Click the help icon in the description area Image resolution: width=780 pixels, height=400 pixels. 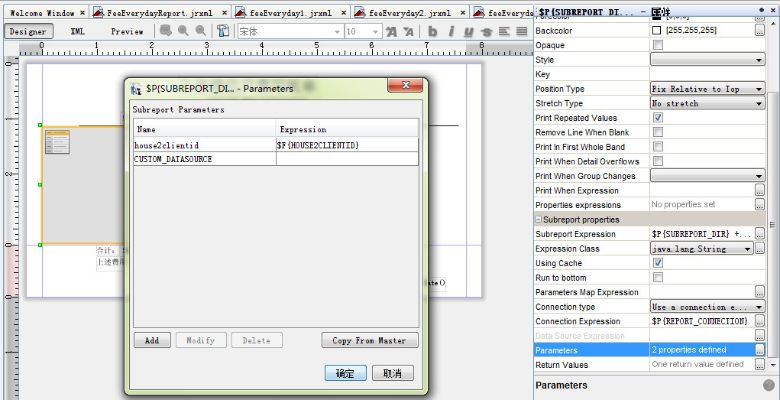[x=768, y=385]
